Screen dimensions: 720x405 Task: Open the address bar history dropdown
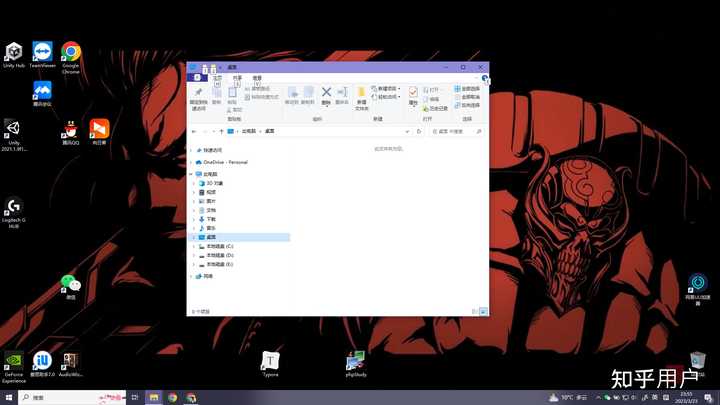coord(407,131)
